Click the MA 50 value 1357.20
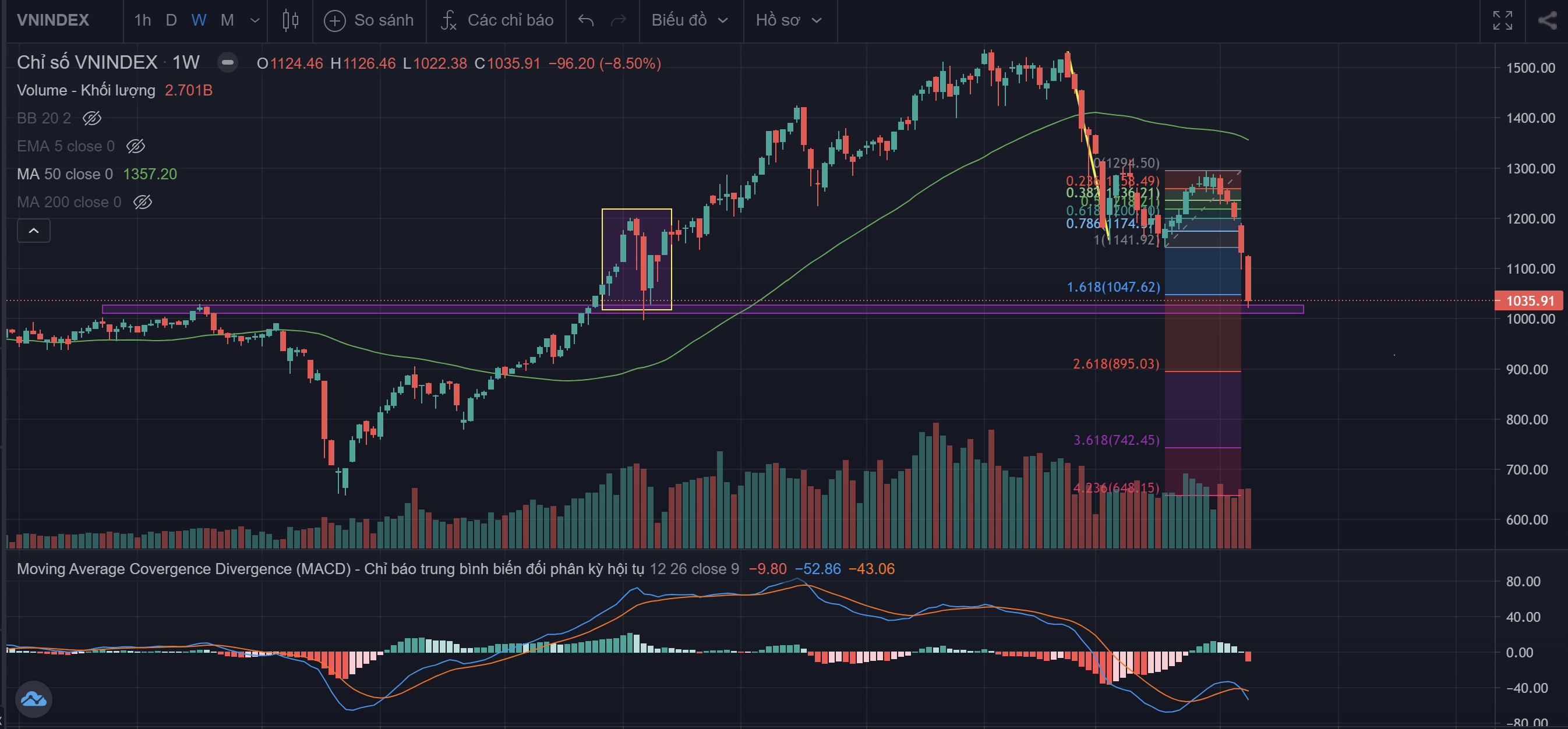Viewport: 1568px width, 729px height. tap(150, 174)
